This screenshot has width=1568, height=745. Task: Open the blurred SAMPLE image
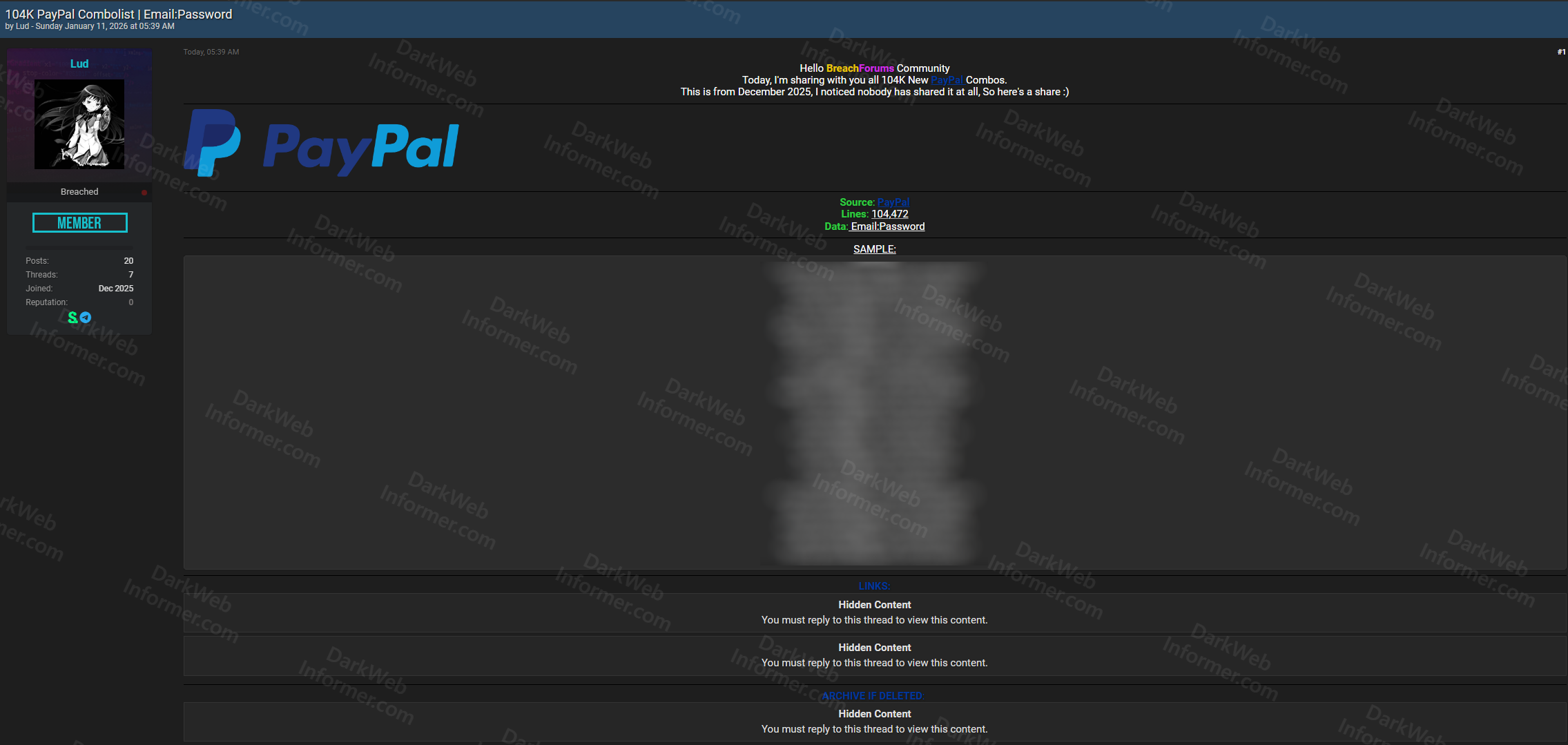tap(873, 413)
